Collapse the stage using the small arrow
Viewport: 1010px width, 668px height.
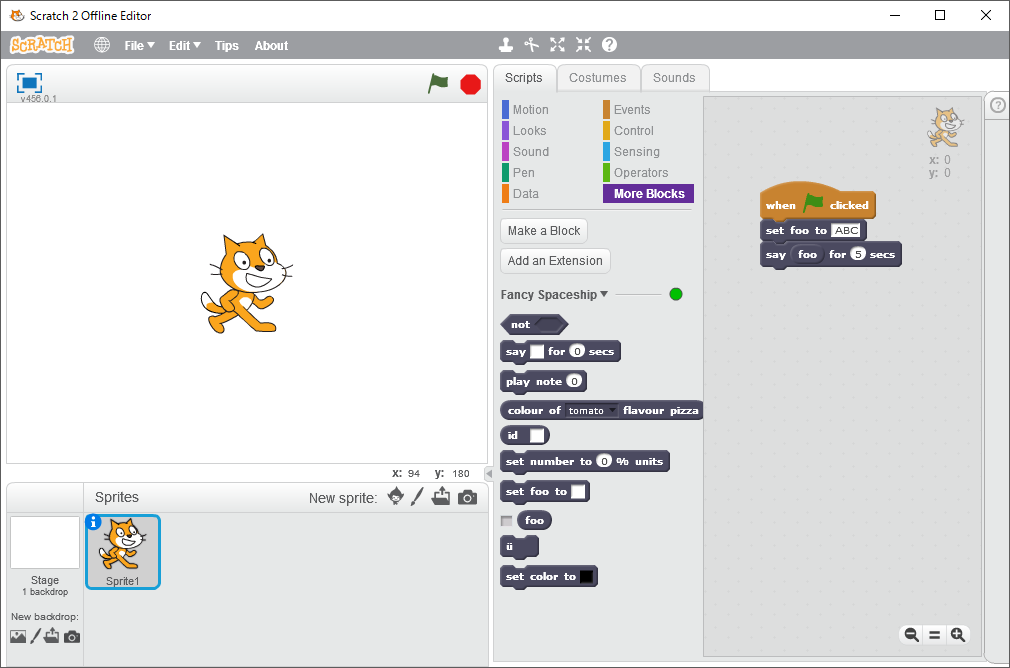coord(489,473)
